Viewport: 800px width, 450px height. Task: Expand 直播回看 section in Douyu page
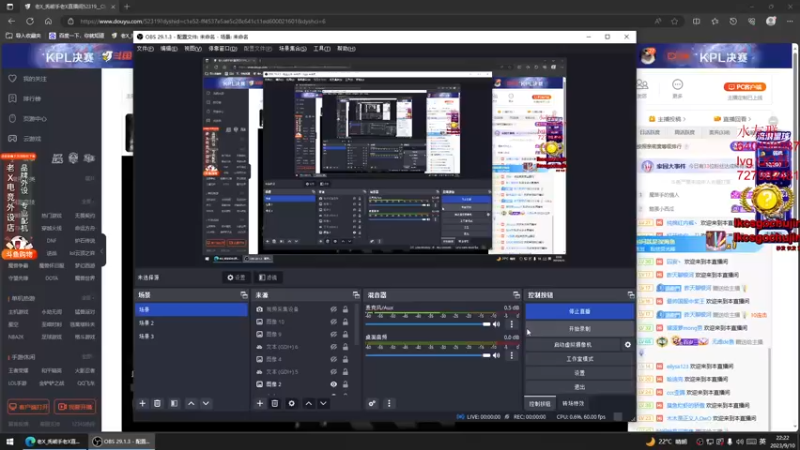732,119
